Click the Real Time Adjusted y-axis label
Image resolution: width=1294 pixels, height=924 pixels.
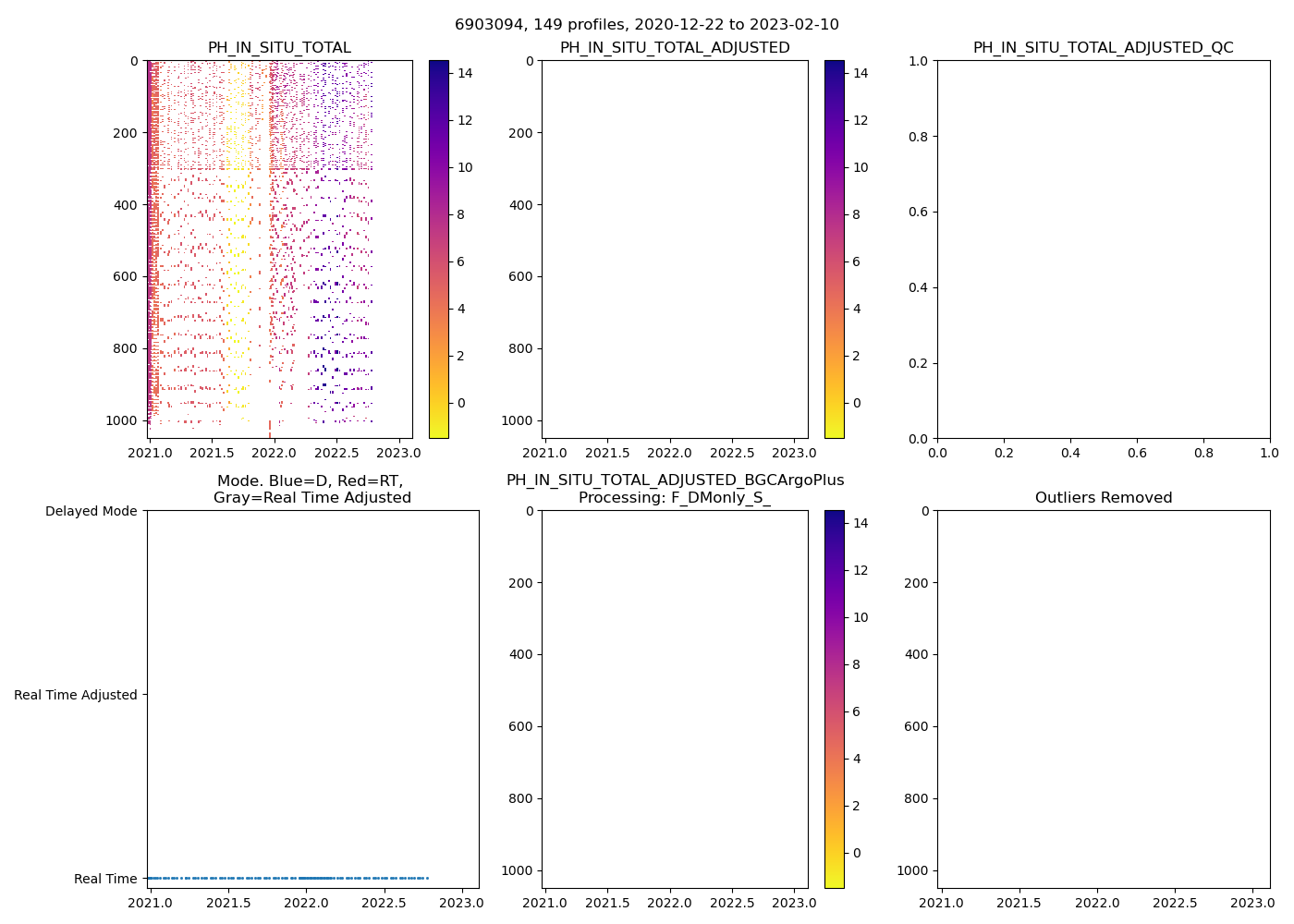[76, 695]
